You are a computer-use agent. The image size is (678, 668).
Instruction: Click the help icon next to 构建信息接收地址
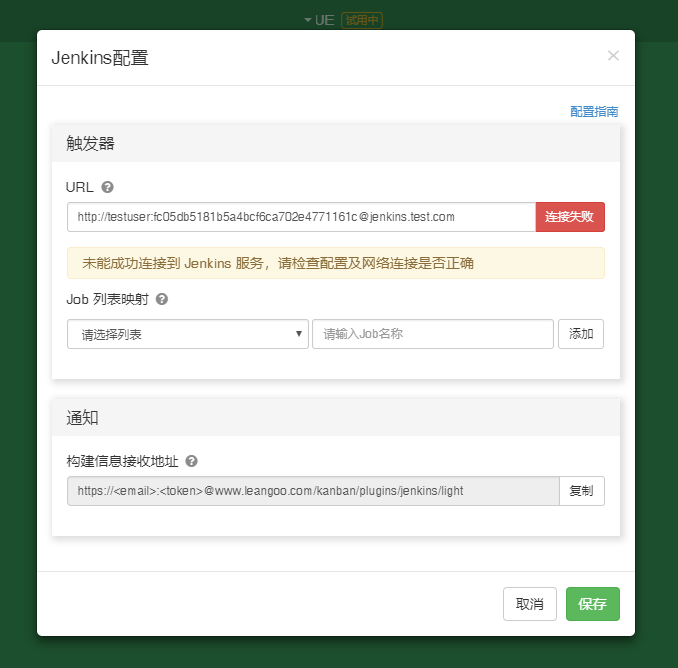[x=191, y=461]
